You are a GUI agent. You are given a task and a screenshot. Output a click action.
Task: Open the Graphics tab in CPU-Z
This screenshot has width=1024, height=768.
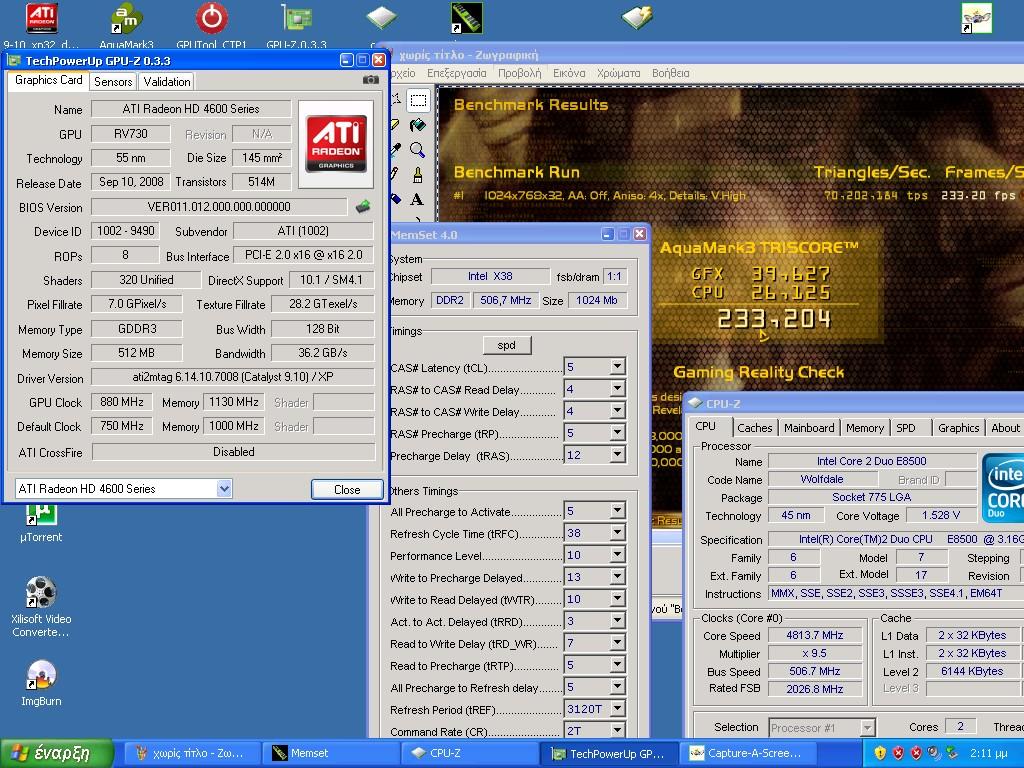tap(958, 428)
